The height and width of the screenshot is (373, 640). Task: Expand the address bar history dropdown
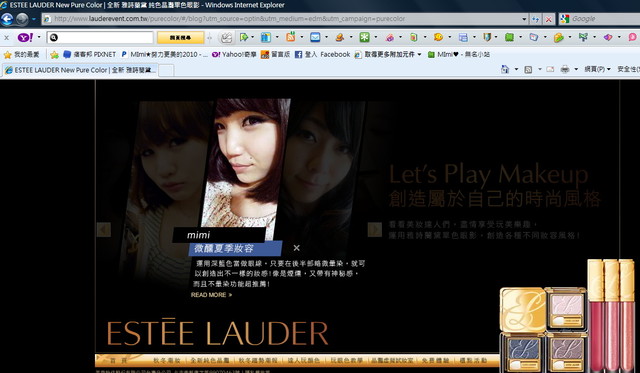[x=524, y=19]
